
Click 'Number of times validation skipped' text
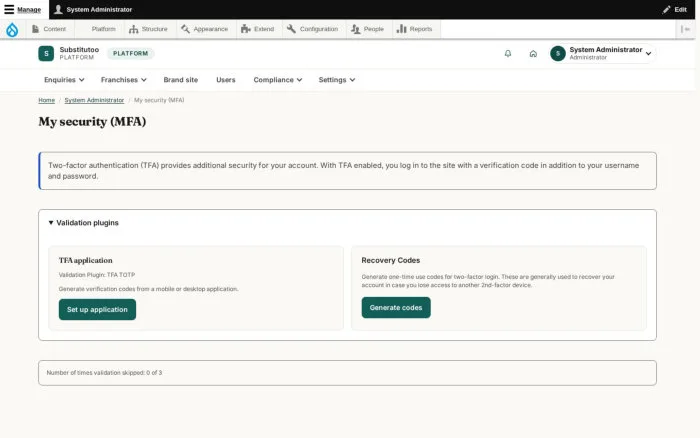coord(104,372)
